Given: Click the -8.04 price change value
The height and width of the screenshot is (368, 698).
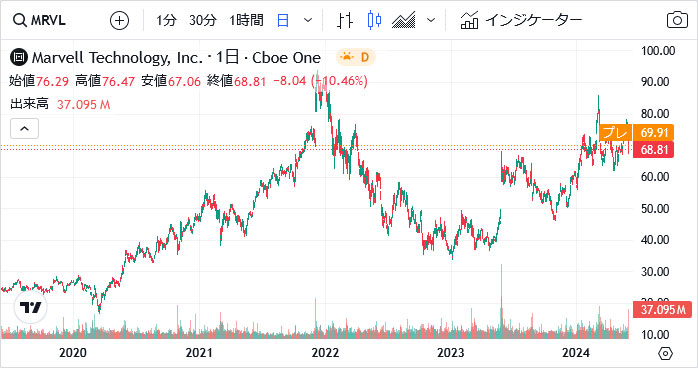Looking at the screenshot, I should 290,81.
